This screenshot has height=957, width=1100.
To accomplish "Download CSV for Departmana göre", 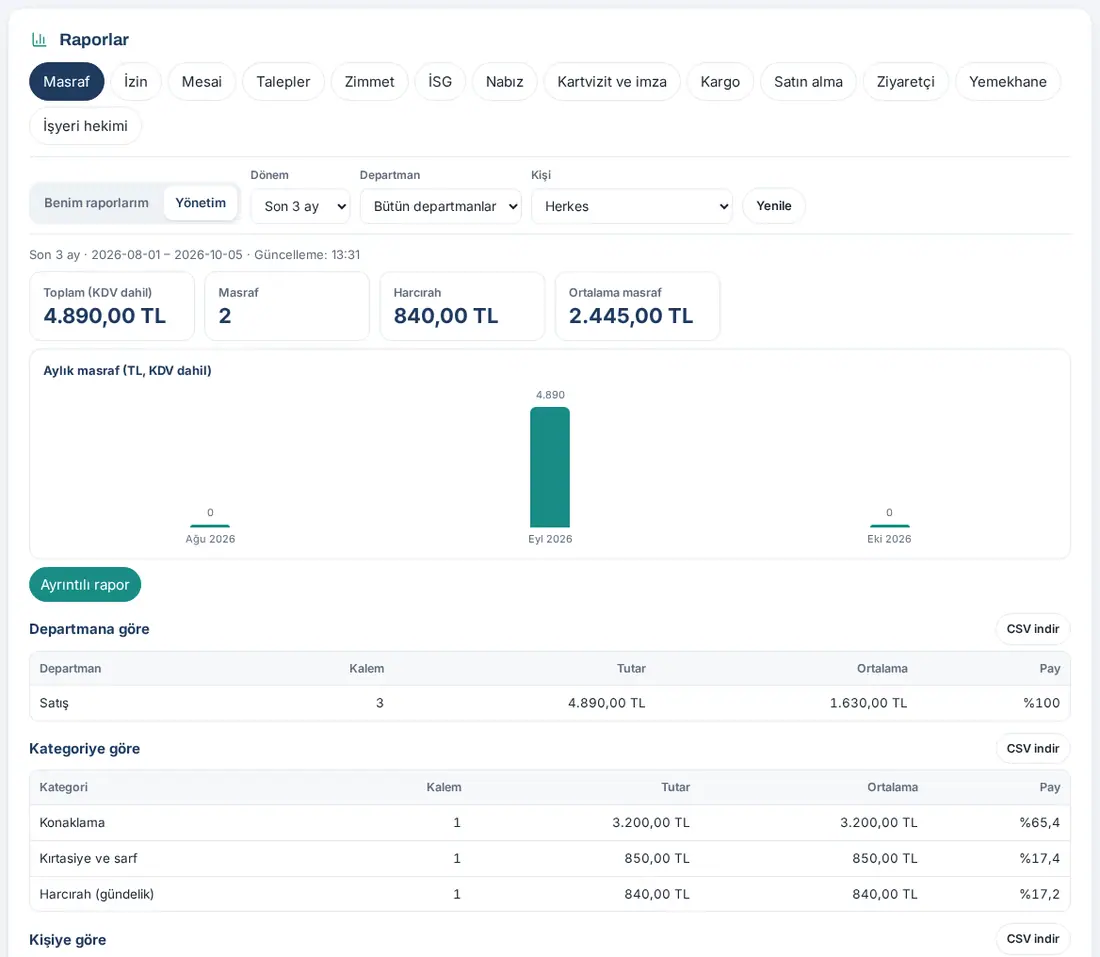I will pos(1033,629).
